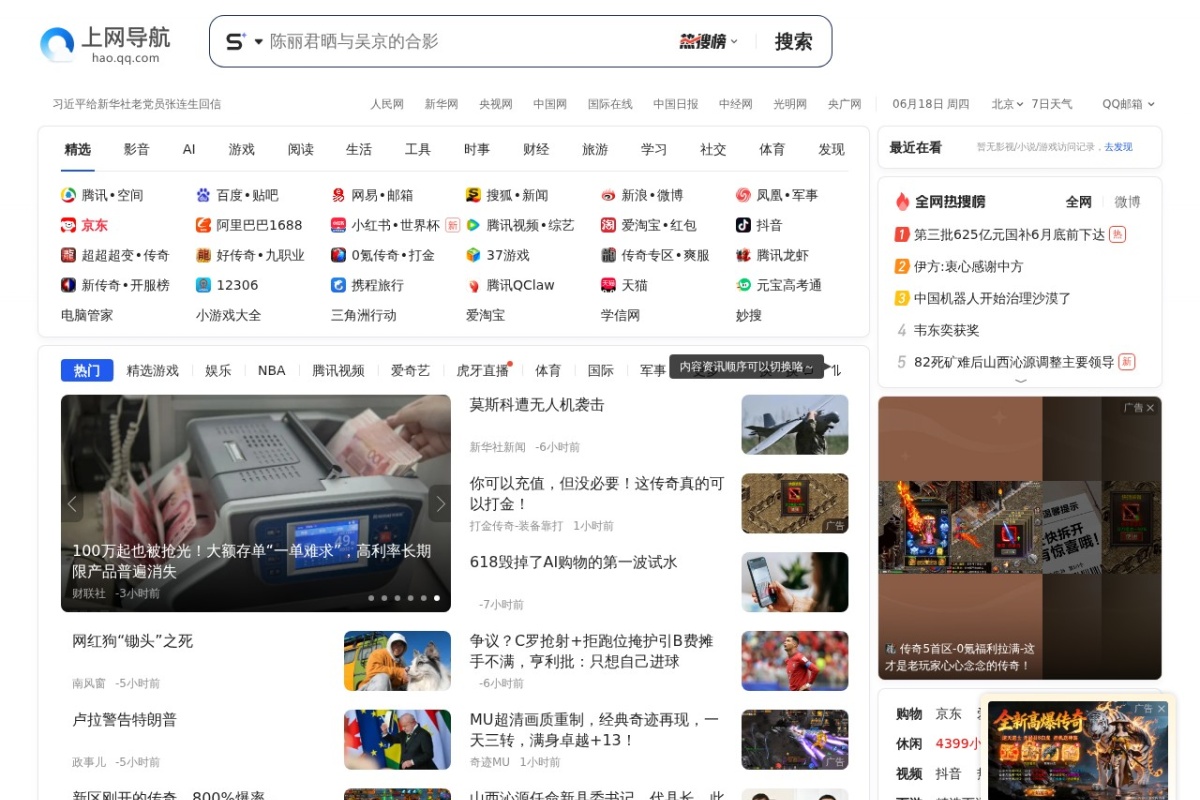Switch hot list to 微博
The height and width of the screenshot is (800, 1200).
[x=1127, y=202]
